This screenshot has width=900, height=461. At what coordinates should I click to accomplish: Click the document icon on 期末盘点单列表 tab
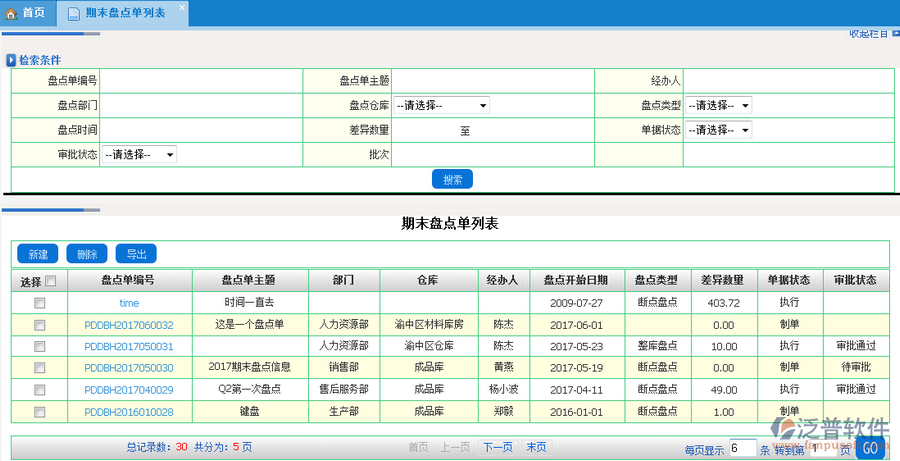(74, 13)
